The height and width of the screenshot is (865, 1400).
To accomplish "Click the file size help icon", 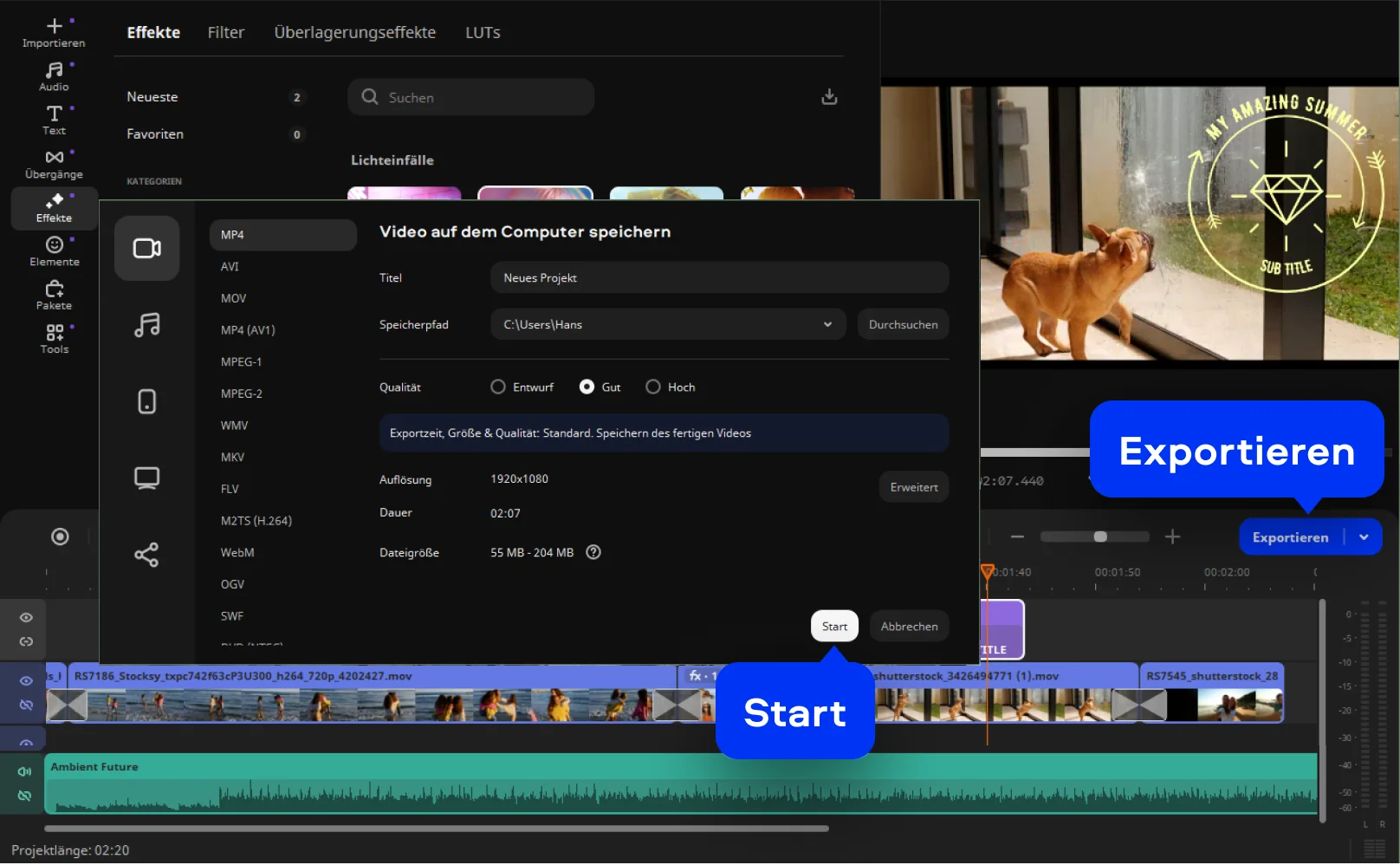I will pos(593,553).
